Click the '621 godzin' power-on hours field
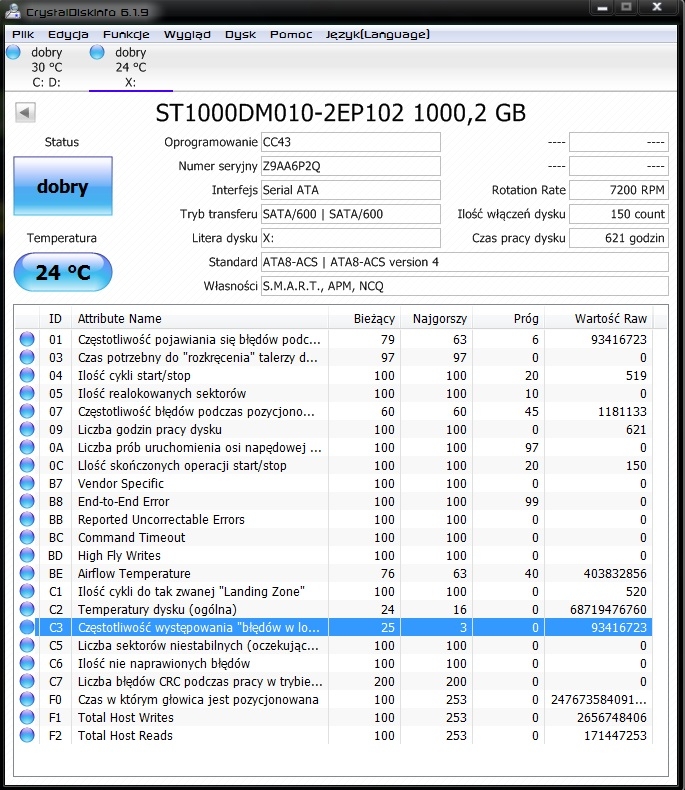The width and height of the screenshot is (685, 790). point(619,238)
